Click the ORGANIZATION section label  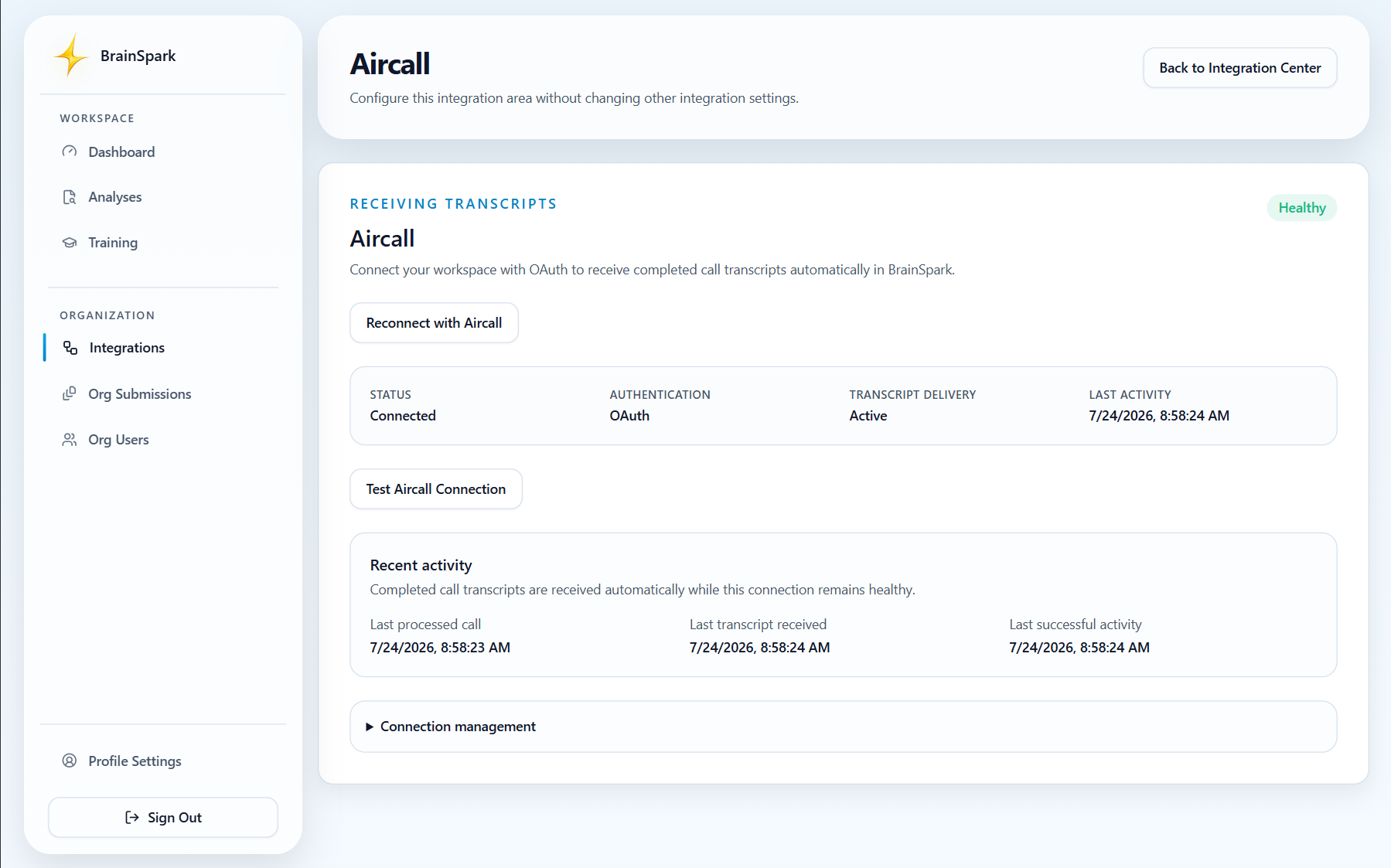tap(107, 315)
